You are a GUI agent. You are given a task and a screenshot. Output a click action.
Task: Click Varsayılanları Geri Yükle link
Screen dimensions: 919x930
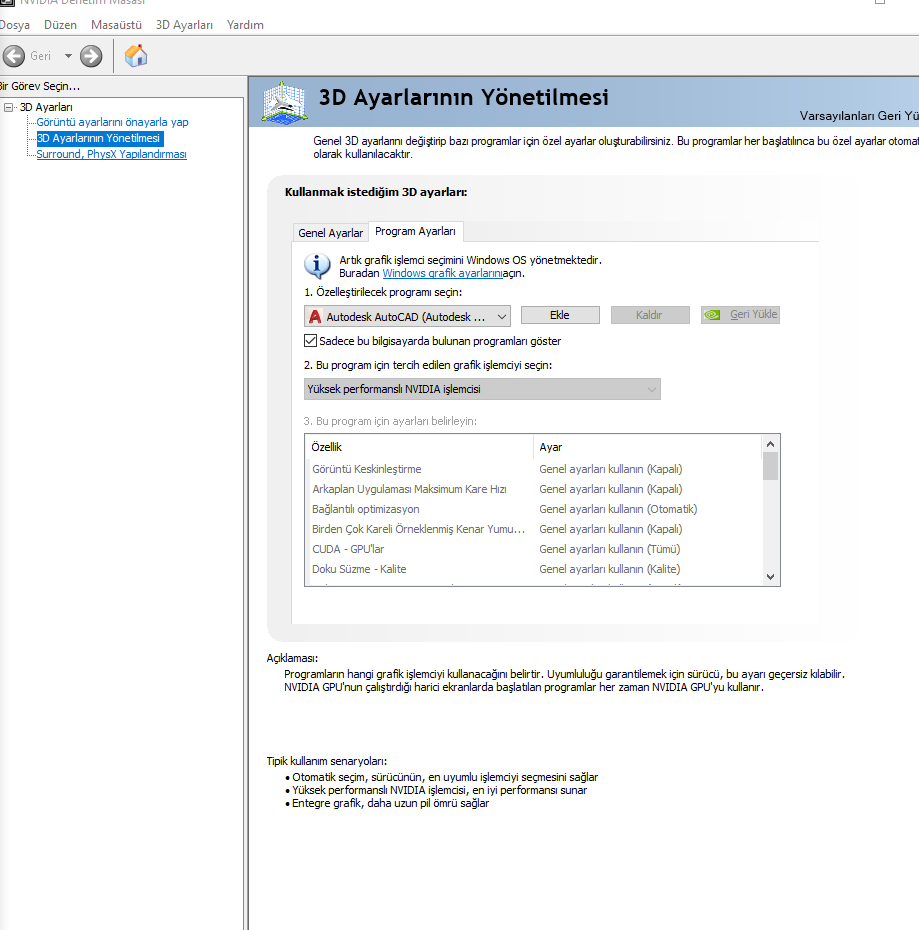tap(858, 116)
